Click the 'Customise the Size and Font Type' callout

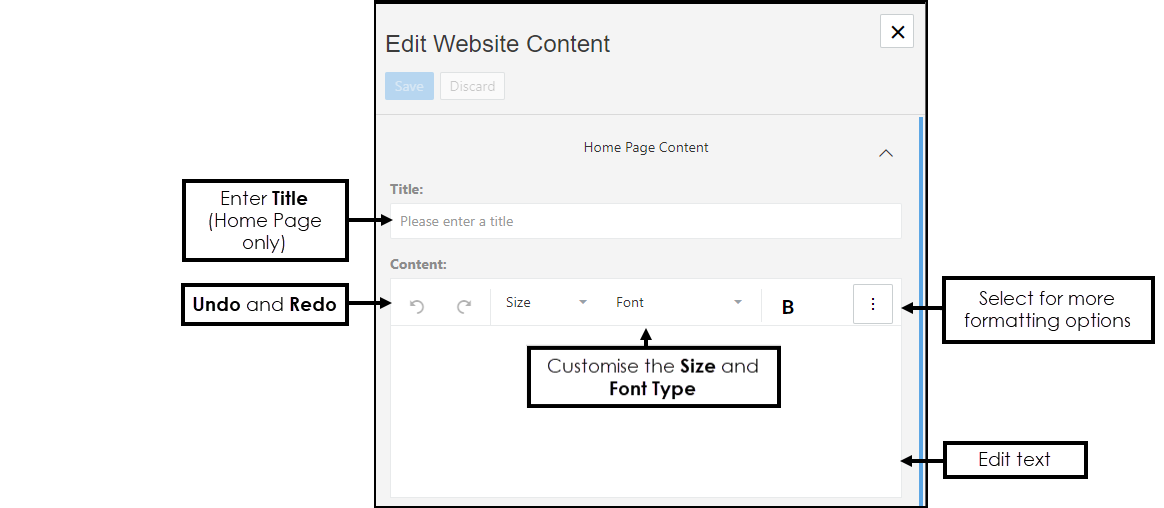[653, 377]
